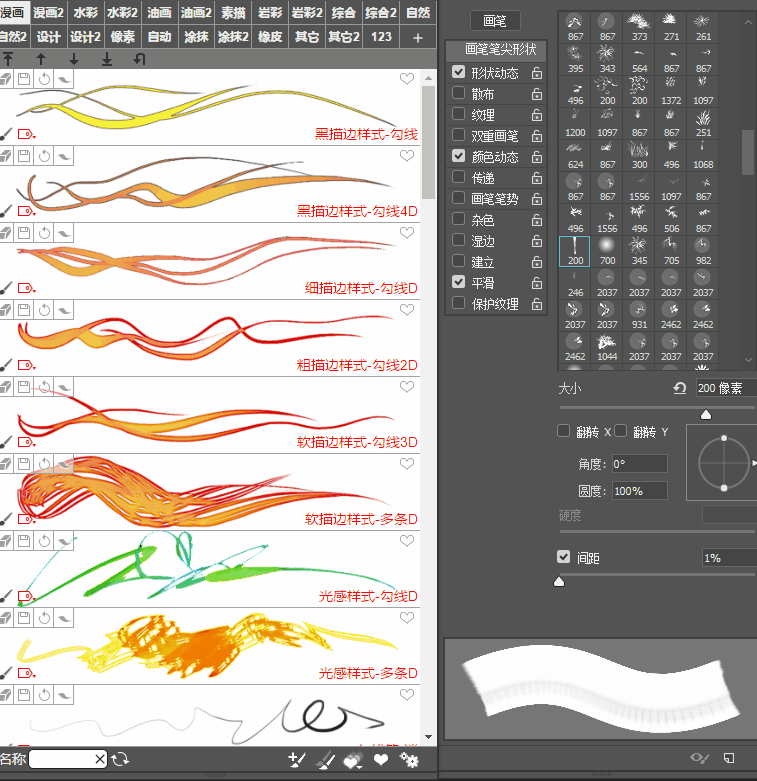Save icon on 黑描边样式-勾线 brush row
The width and height of the screenshot is (757, 781).
point(24,79)
